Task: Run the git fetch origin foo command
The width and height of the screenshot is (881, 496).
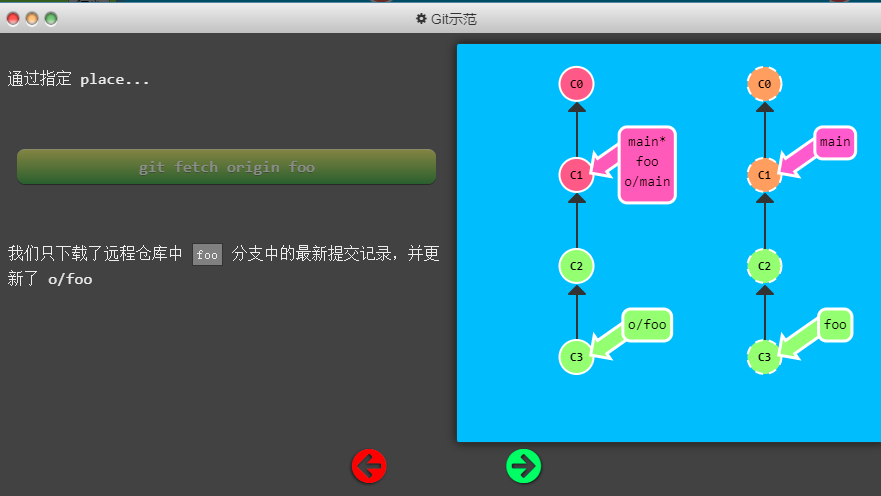Action: pos(226,167)
